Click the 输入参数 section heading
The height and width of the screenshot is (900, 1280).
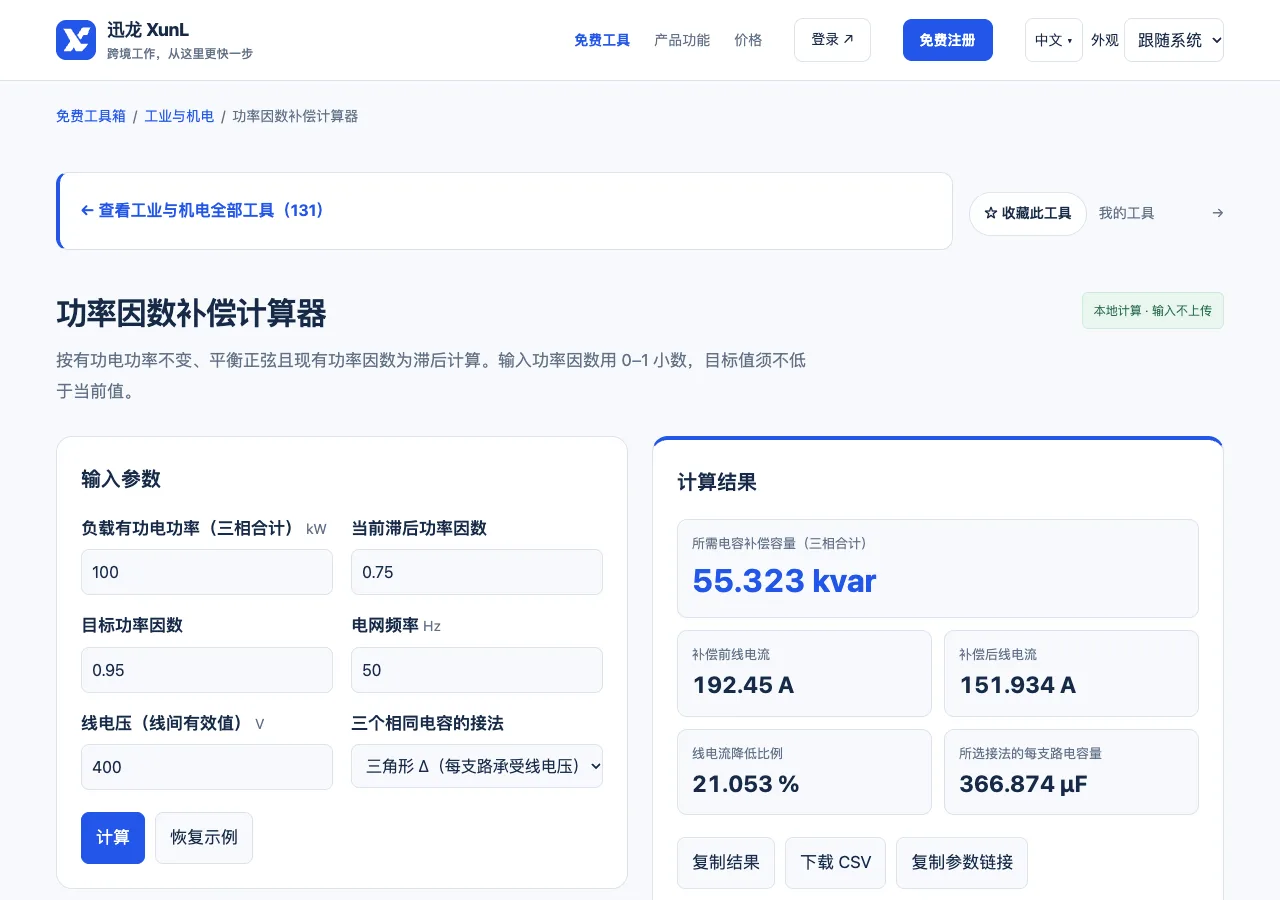coord(121,479)
